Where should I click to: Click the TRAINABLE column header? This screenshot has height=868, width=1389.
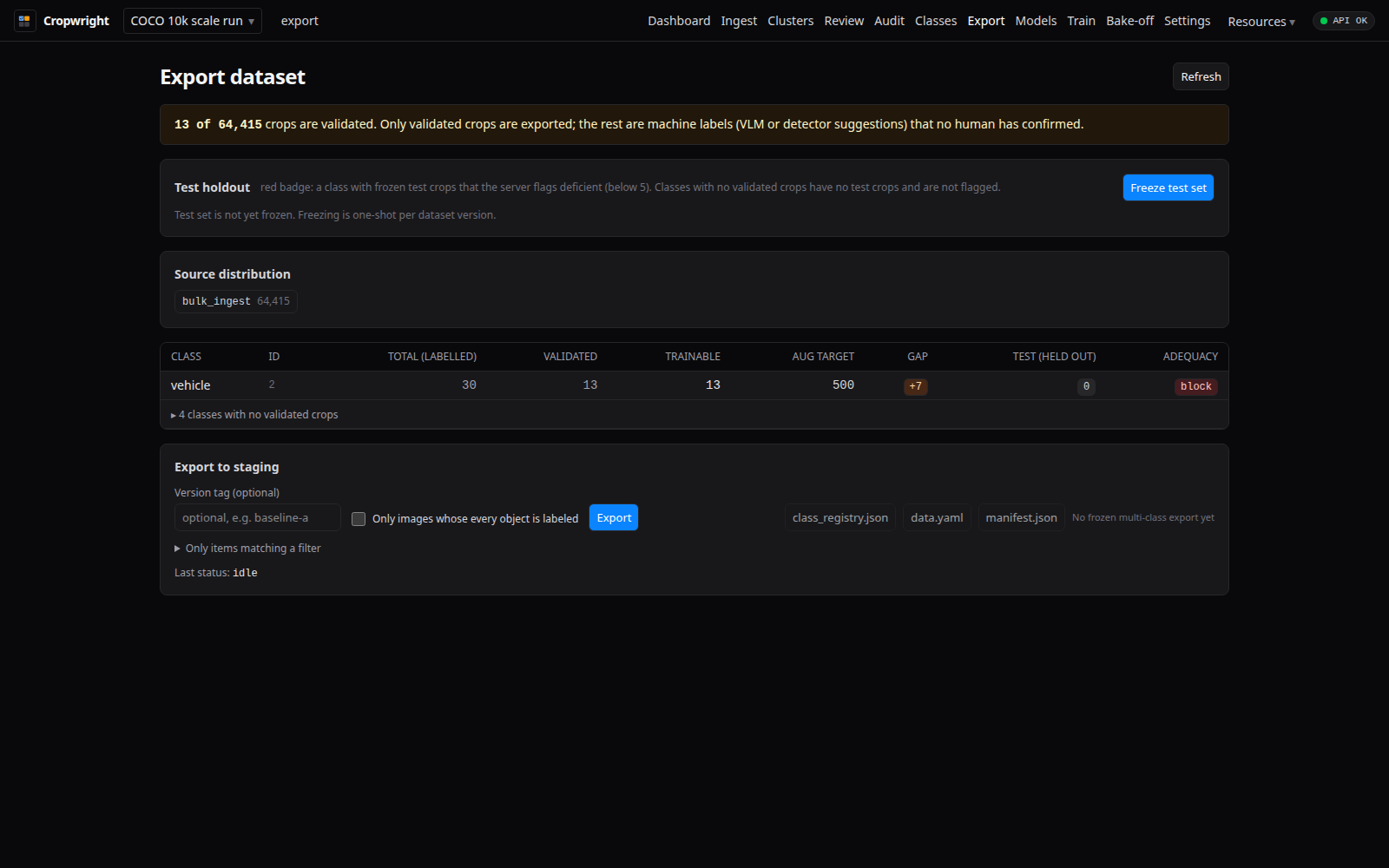[693, 357]
